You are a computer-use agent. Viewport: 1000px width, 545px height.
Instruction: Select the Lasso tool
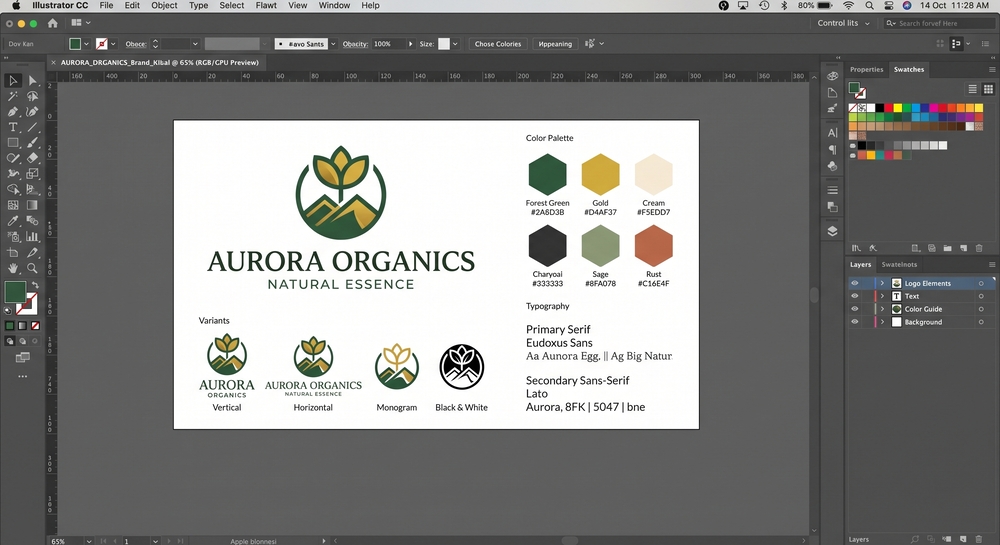33,96
